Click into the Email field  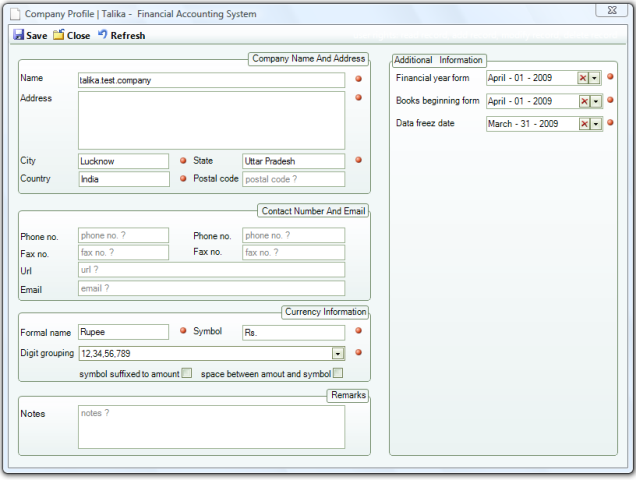click(210, 288)
